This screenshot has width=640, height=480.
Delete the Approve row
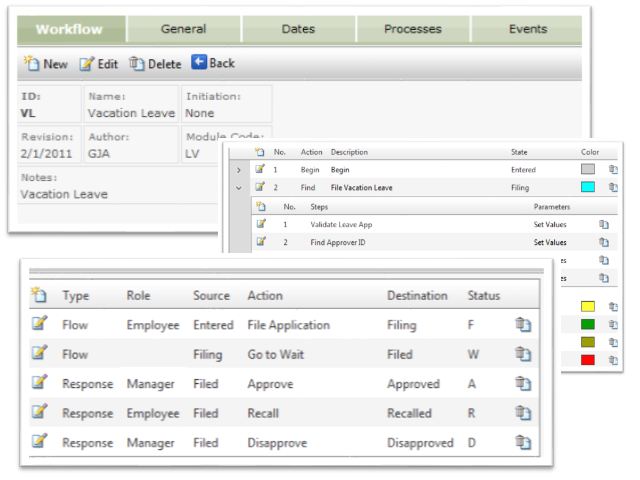523,383
